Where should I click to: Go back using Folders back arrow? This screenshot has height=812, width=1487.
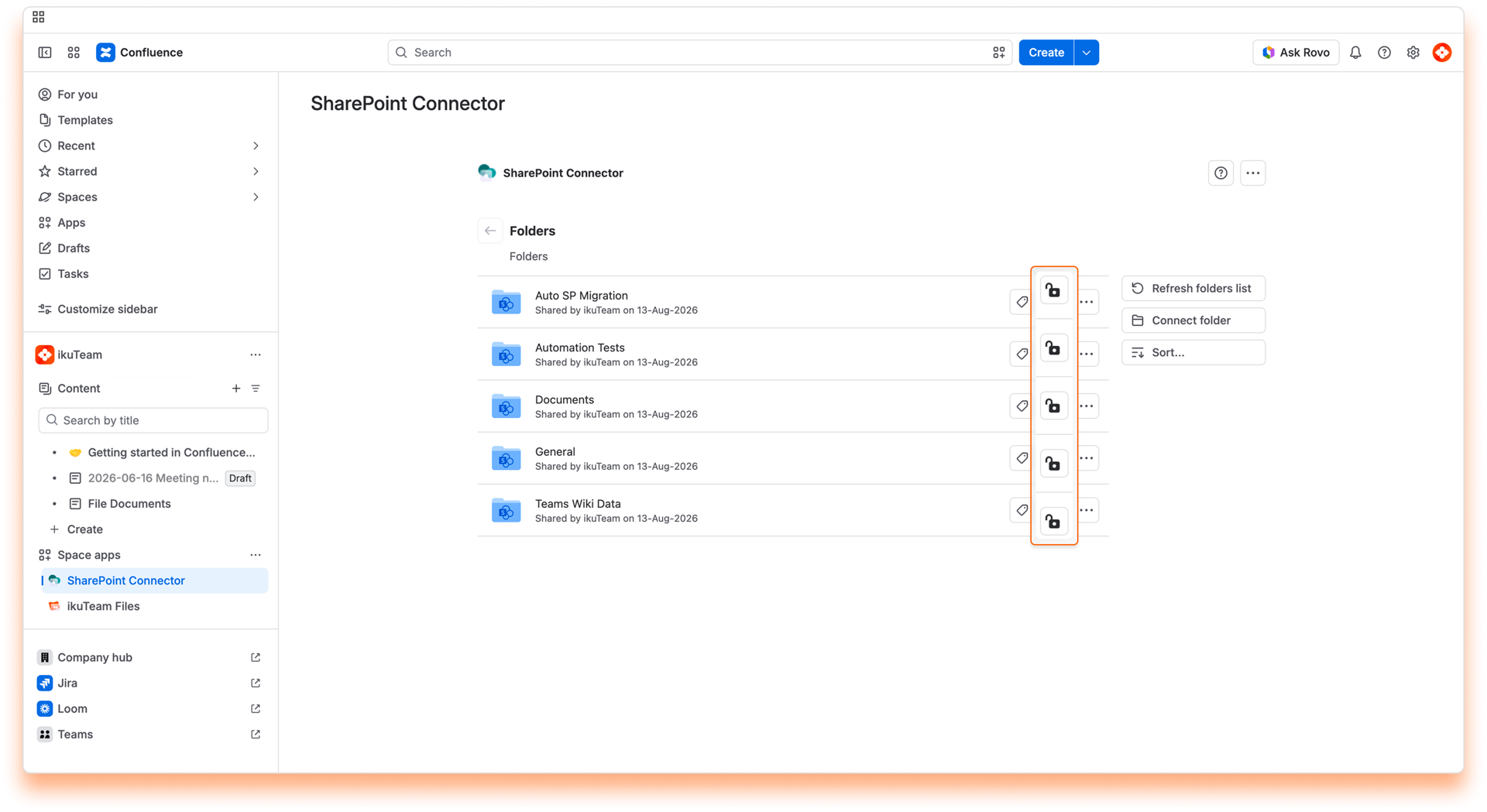[490, 231]
